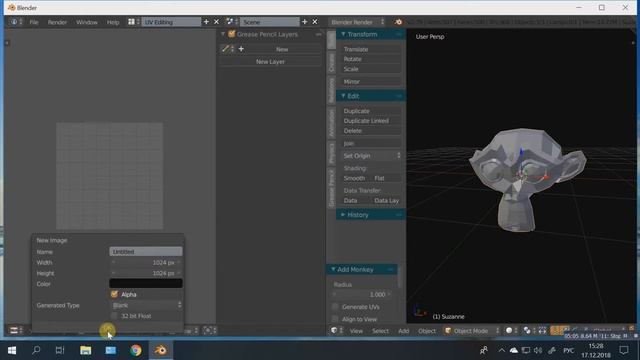The height and width of the screenshot is (360, 640).
Task: Open the Help menu
Action: 113,22
